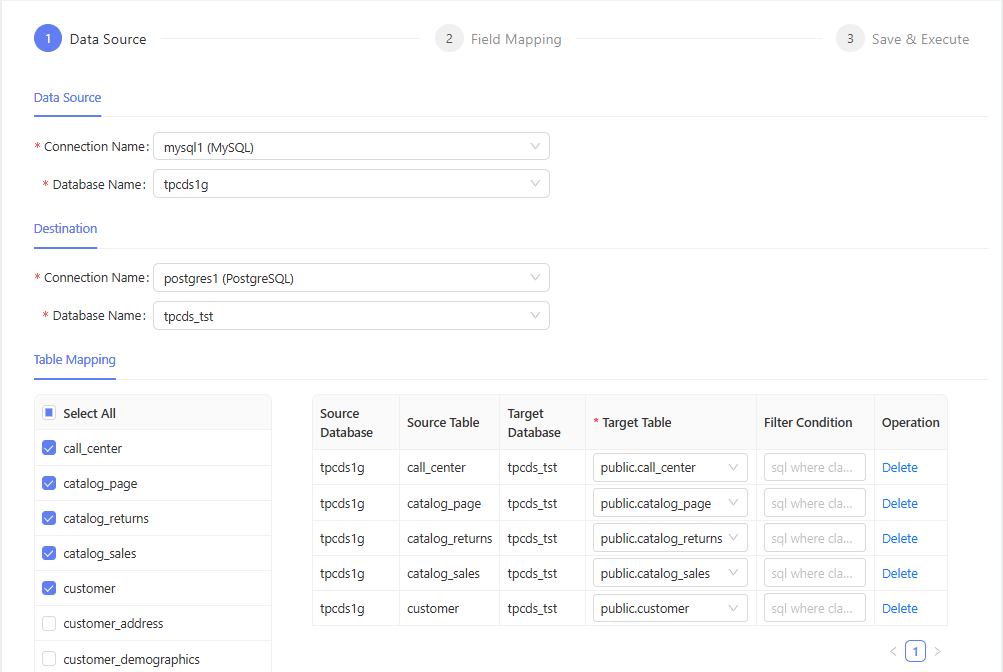This screenshot has height=672, width=1003.
Task: Click filter condition input for call_center
Action: pyautogui.click(x=814, y=468)
